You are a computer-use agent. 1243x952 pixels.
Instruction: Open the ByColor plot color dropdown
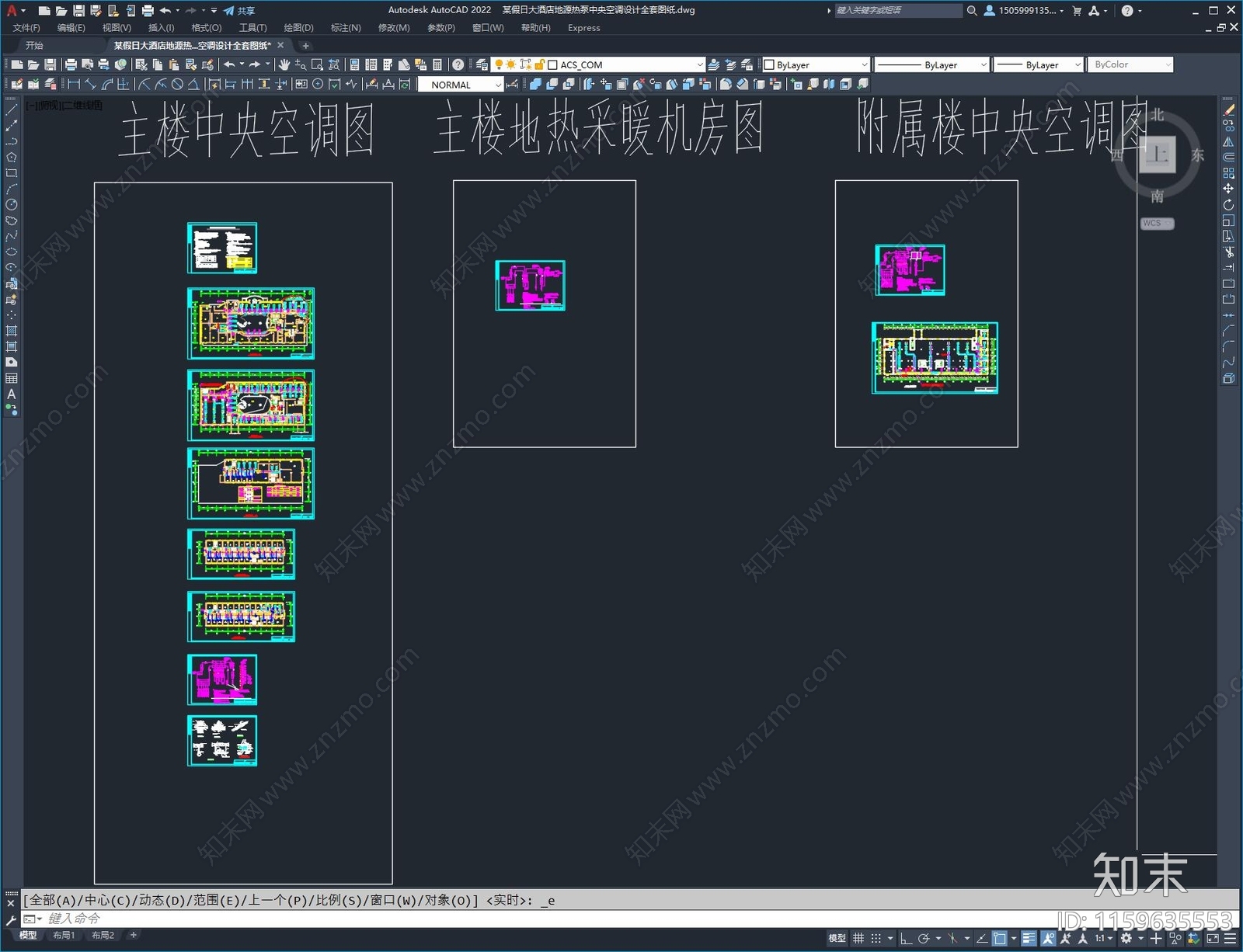1130,65
